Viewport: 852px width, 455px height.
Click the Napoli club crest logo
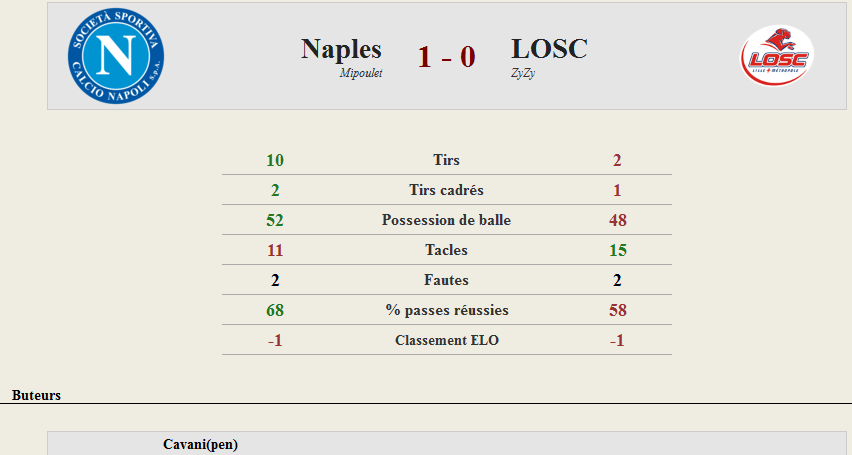click(116, 56)
